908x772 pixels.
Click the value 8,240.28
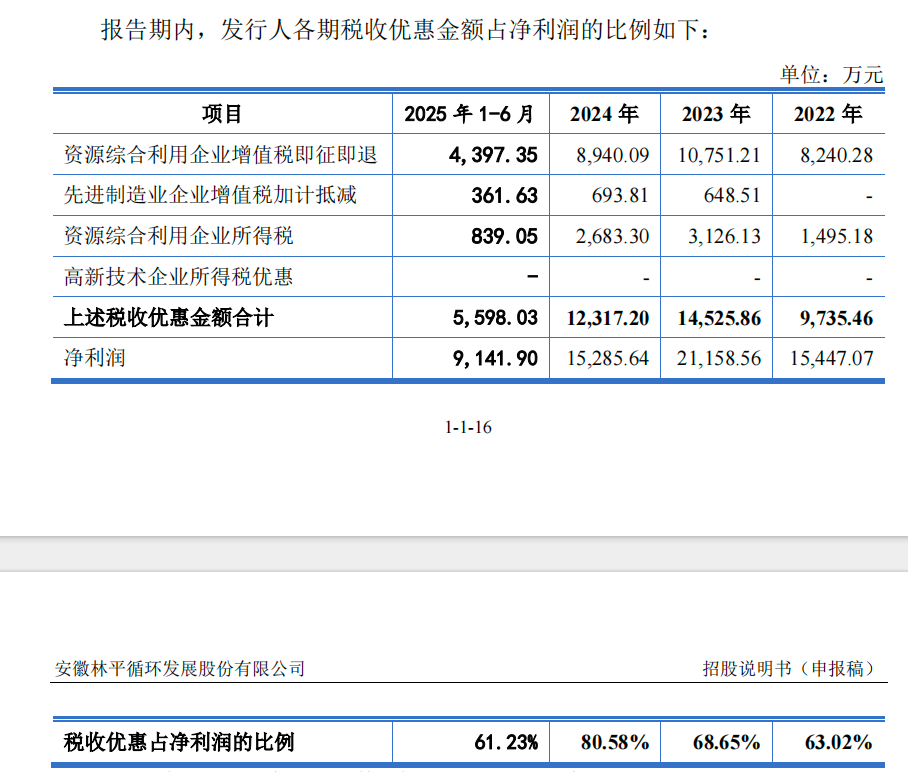[x=837, y=155]
